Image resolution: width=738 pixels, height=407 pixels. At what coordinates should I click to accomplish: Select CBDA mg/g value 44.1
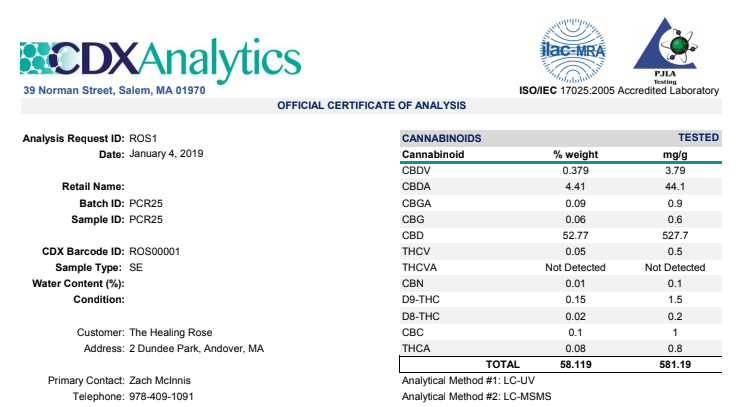(675, 186)
